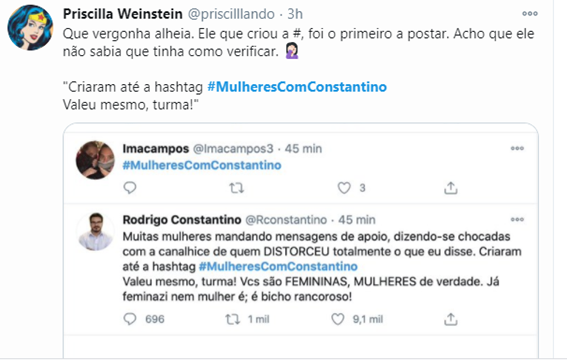Share the Imacampos tweet
The image size is (567, 362).
451,188
